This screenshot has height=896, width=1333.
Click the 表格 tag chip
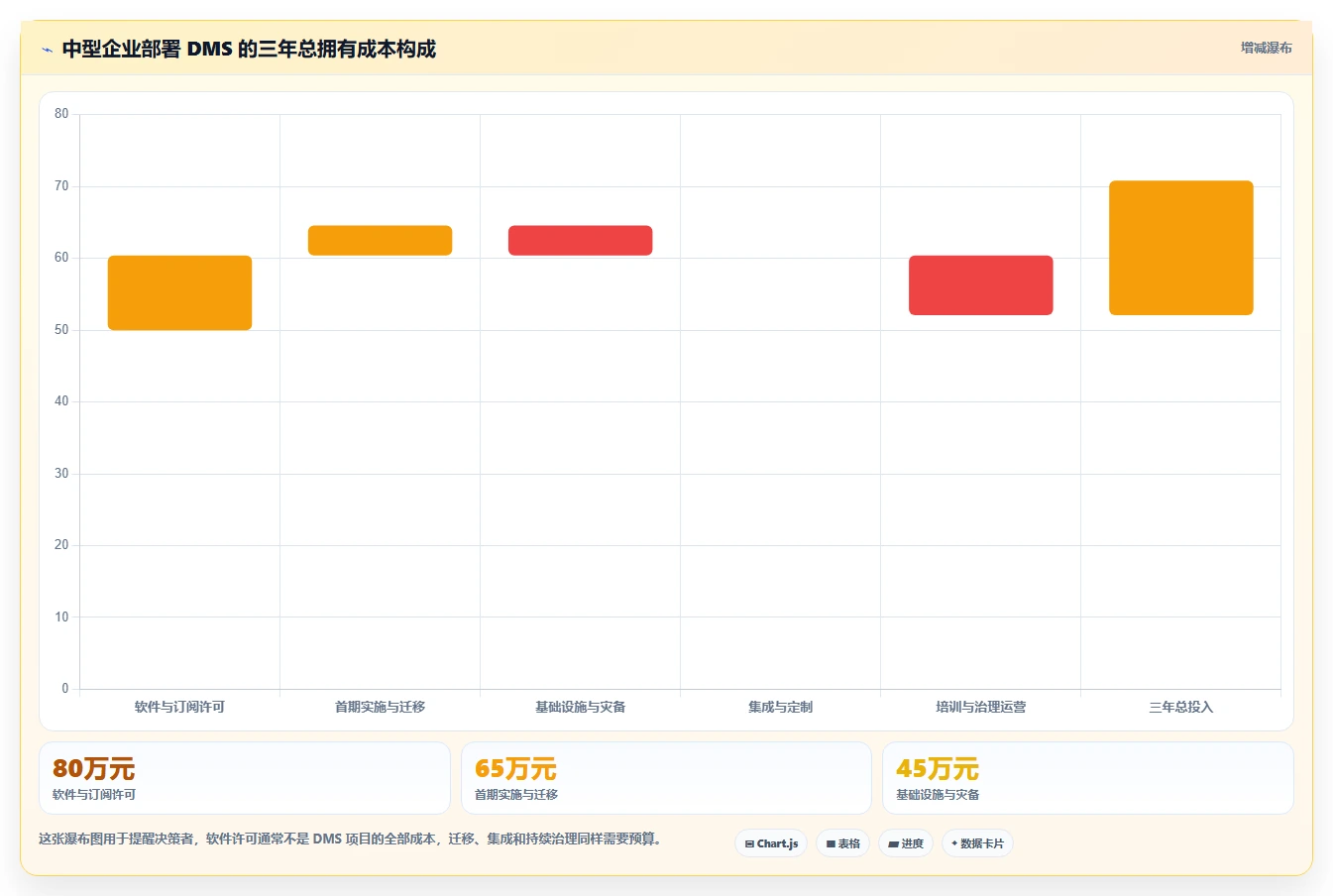coord(843,843)
